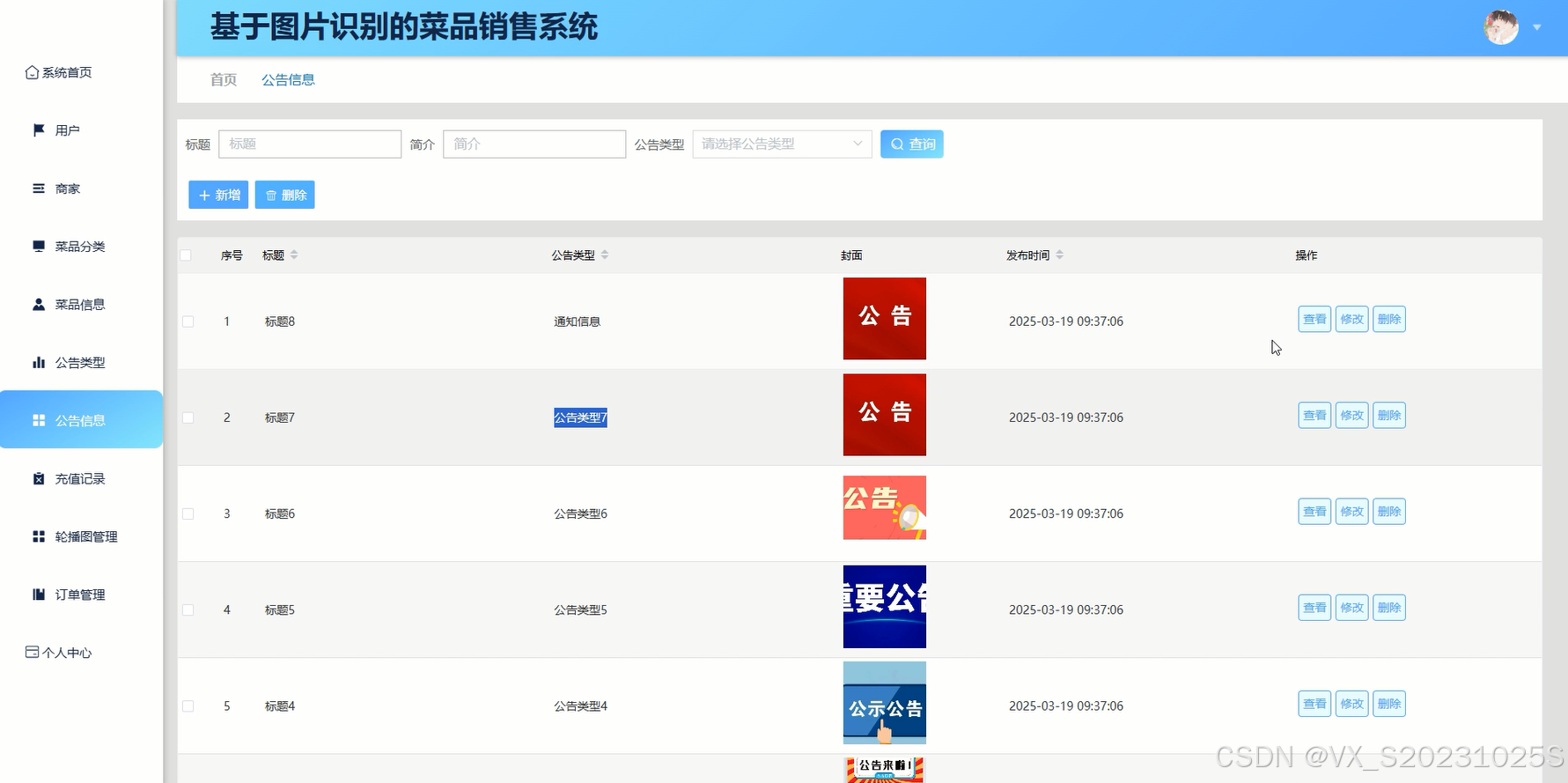Click the list icon for 商家

(x=39, y=188)
